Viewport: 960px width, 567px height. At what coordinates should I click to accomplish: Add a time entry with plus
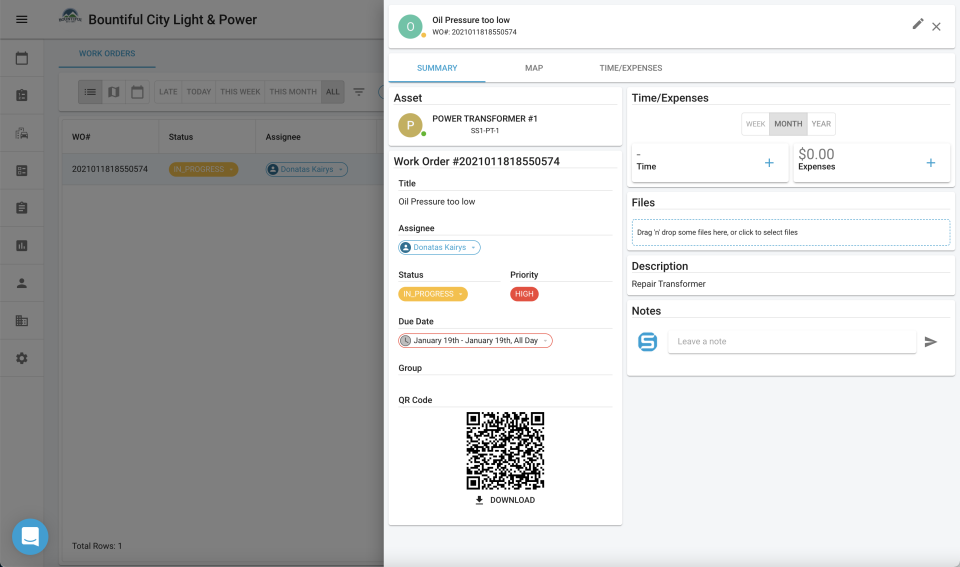[x=769, y=163]
